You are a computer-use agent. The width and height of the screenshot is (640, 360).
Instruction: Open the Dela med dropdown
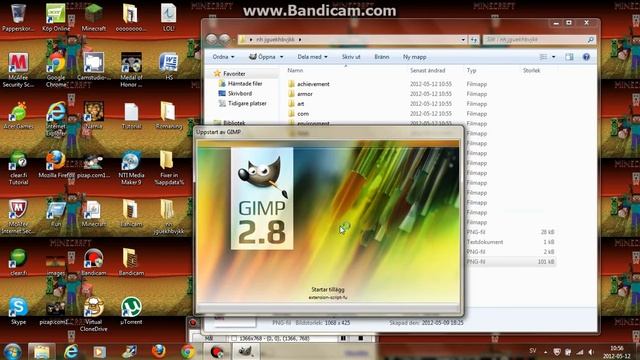point(312,57)
